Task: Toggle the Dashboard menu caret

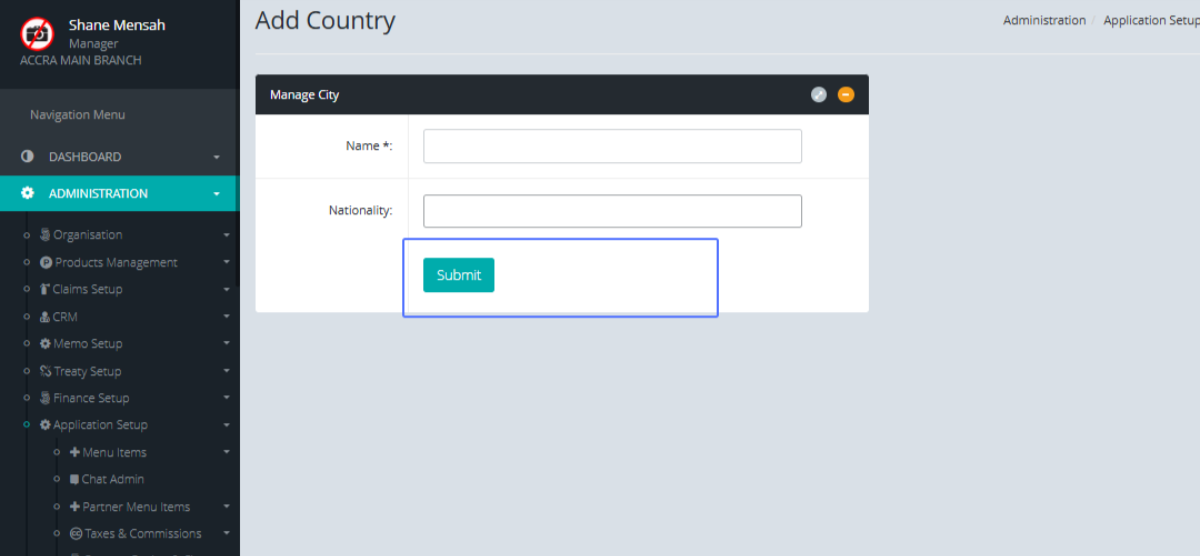Action: coord(217,158)
